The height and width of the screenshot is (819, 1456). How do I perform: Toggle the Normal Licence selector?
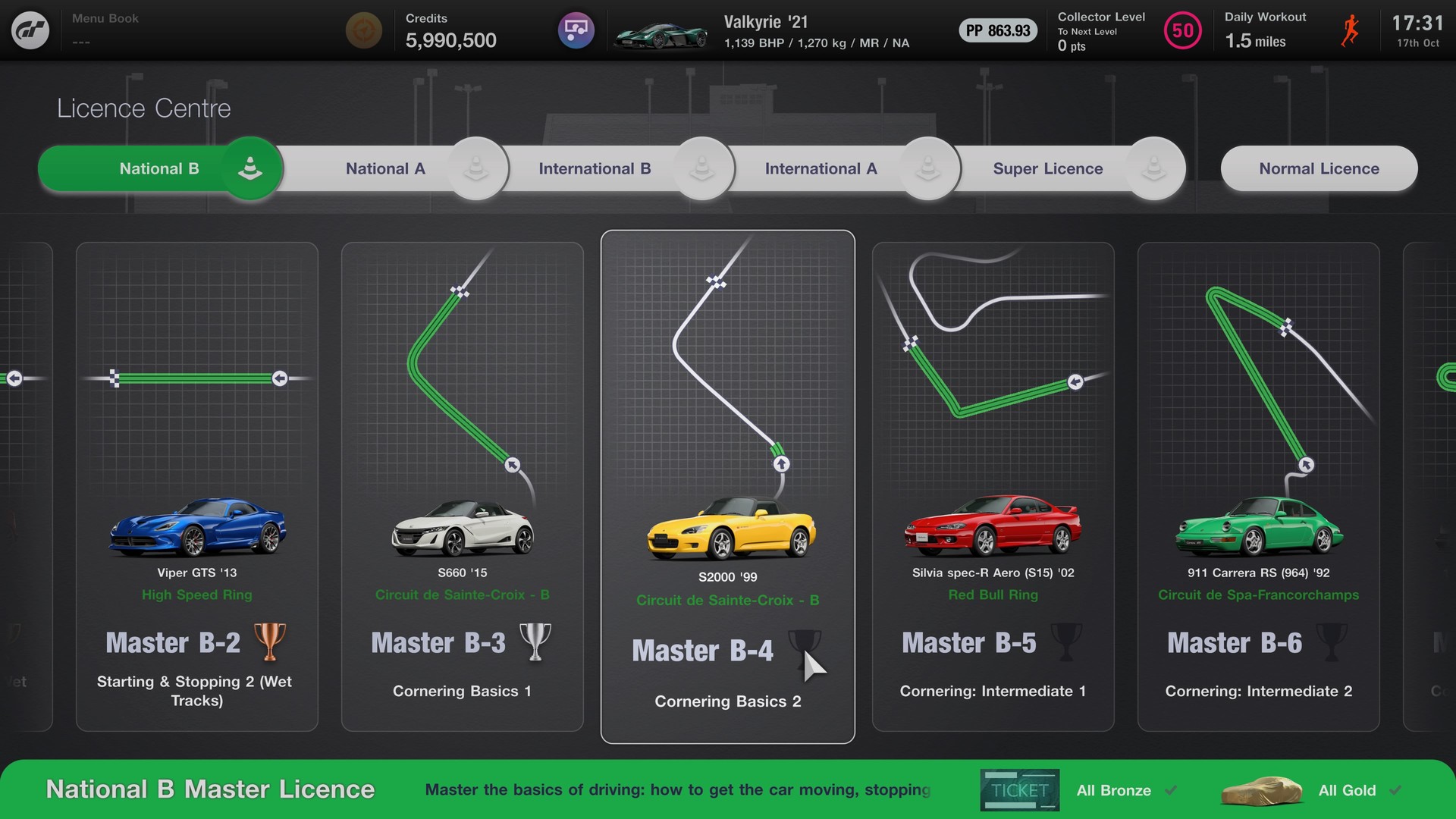click(x=1319, y=168)
